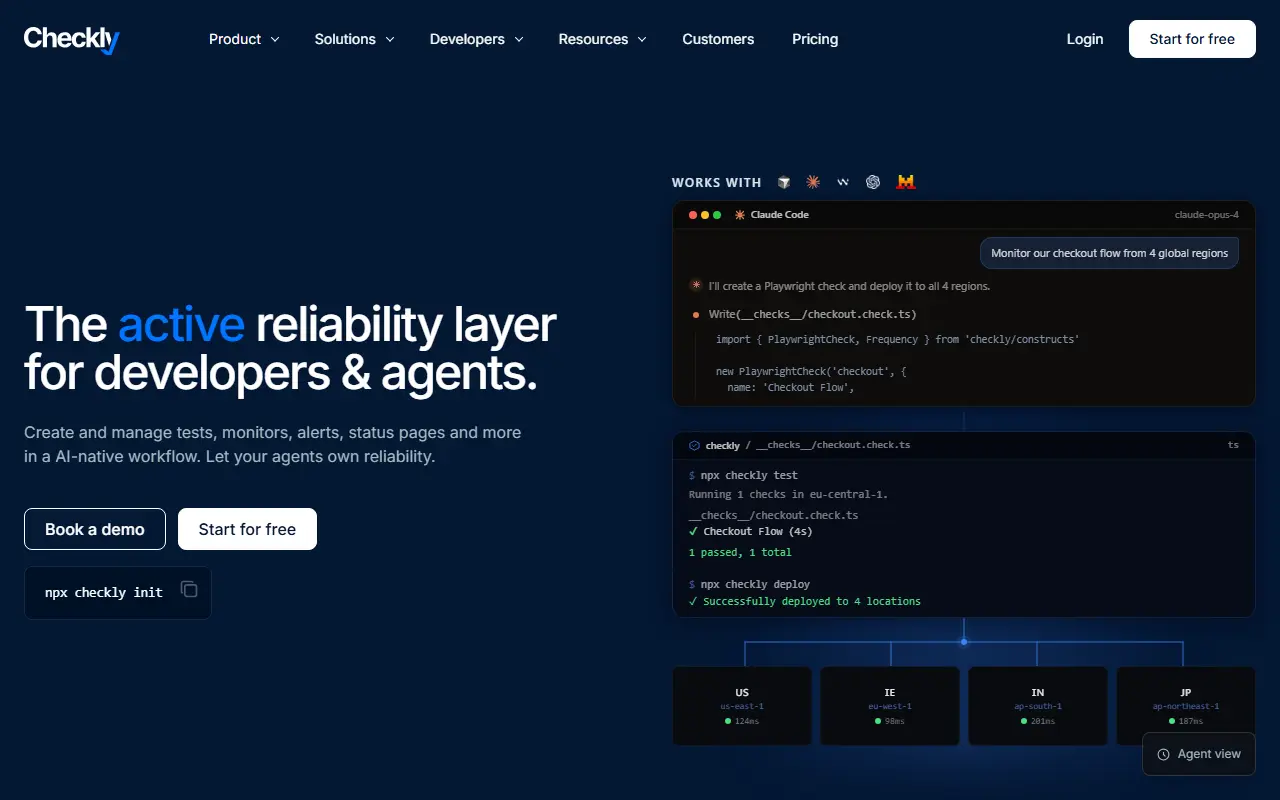The width and height of the screenshot is (1280, 800).
Task: Select the US us-east-1 region card
Action: (x=742, y=706)
